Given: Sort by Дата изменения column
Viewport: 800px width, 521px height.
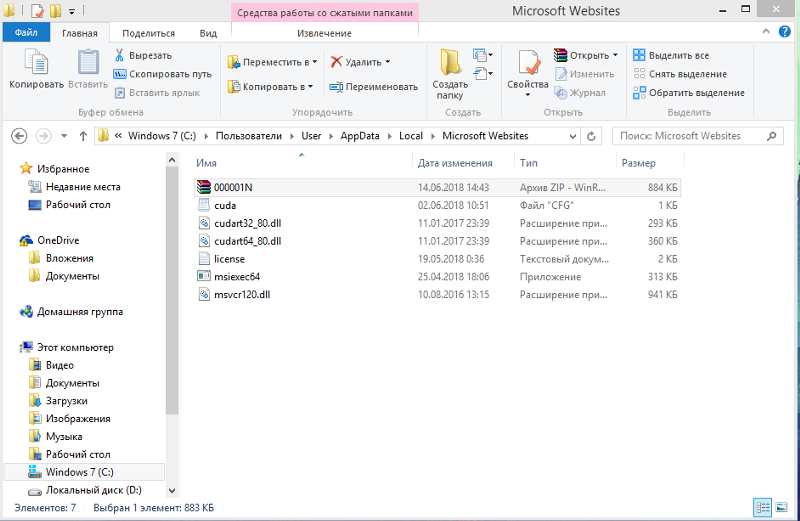Looking at the screenshot, I should pyautogui.click(x=463, y=163).
